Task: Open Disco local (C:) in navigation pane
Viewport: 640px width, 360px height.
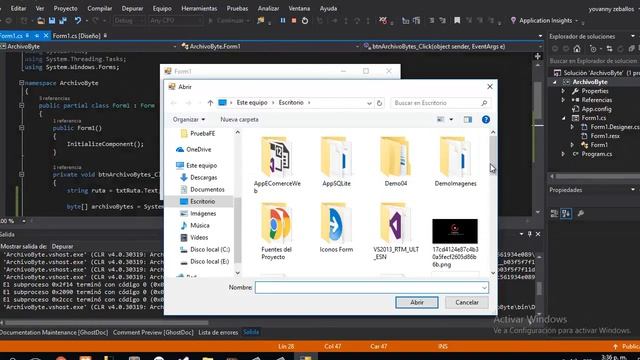Action: pos(205,249)
